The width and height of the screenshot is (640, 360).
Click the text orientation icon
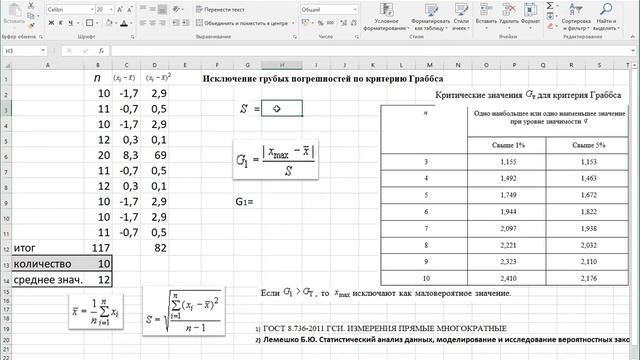(x=176, y=9)
